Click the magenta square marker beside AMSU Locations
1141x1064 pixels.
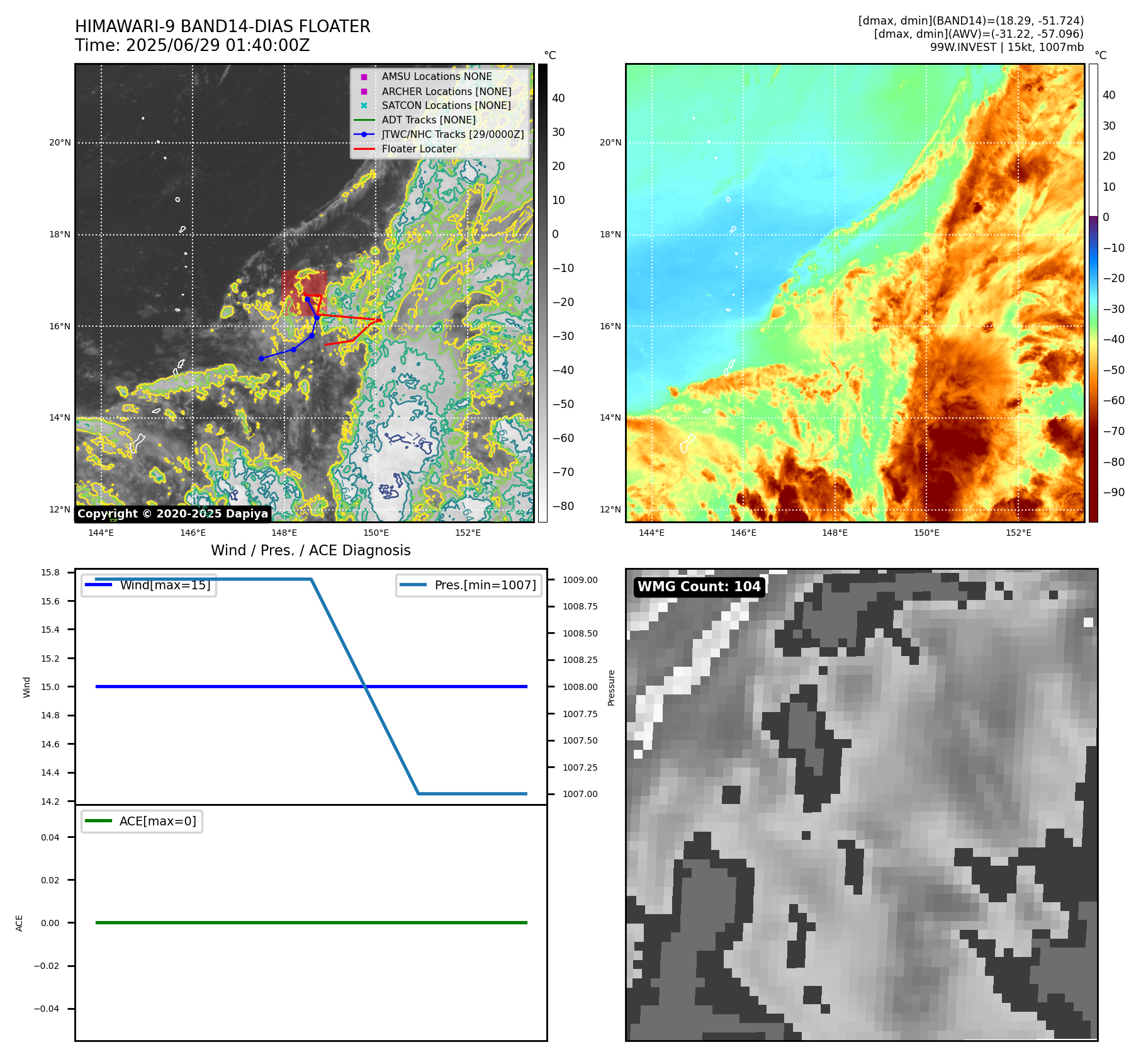(x=364, y=77)
